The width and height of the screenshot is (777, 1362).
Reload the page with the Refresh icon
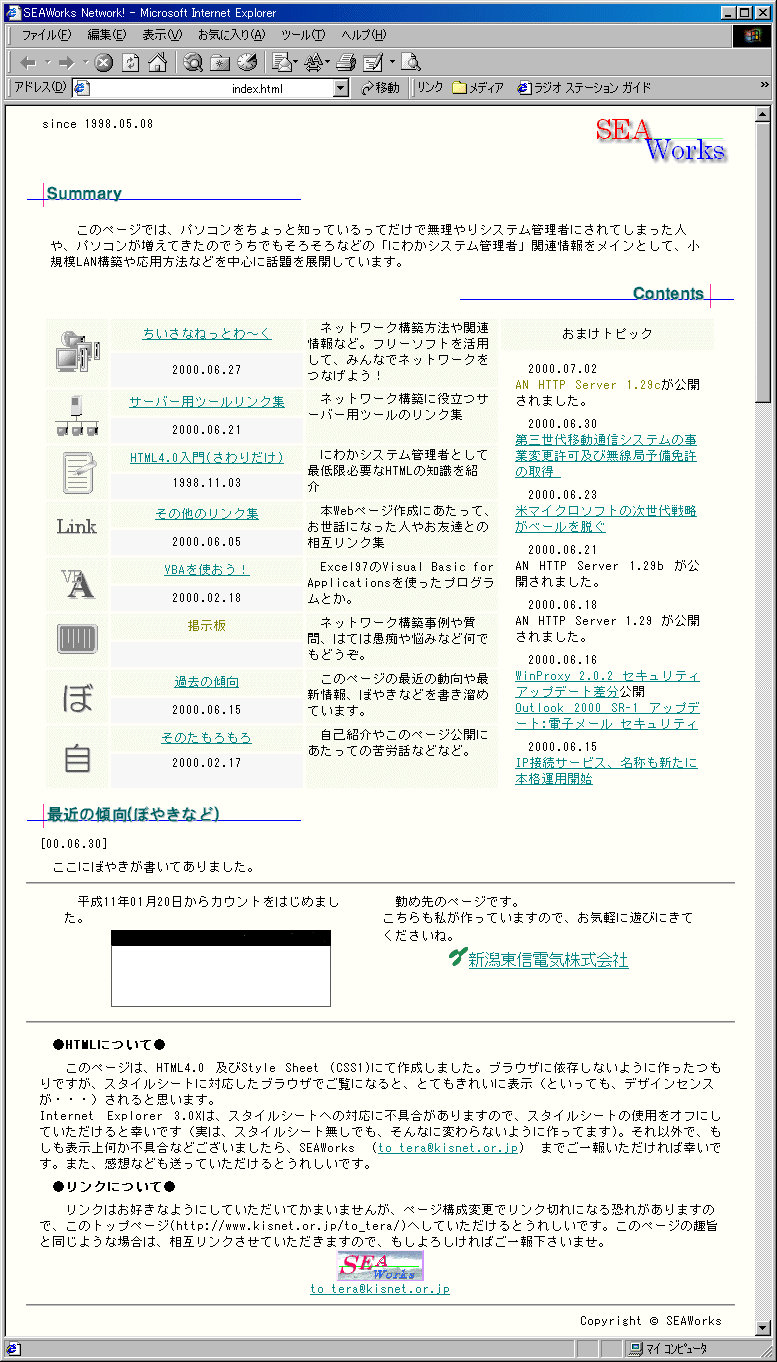[131, 63]
